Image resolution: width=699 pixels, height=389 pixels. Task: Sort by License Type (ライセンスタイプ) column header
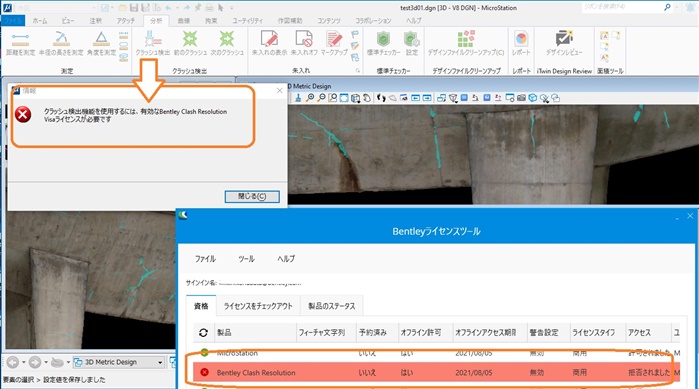tap(598, 332)
